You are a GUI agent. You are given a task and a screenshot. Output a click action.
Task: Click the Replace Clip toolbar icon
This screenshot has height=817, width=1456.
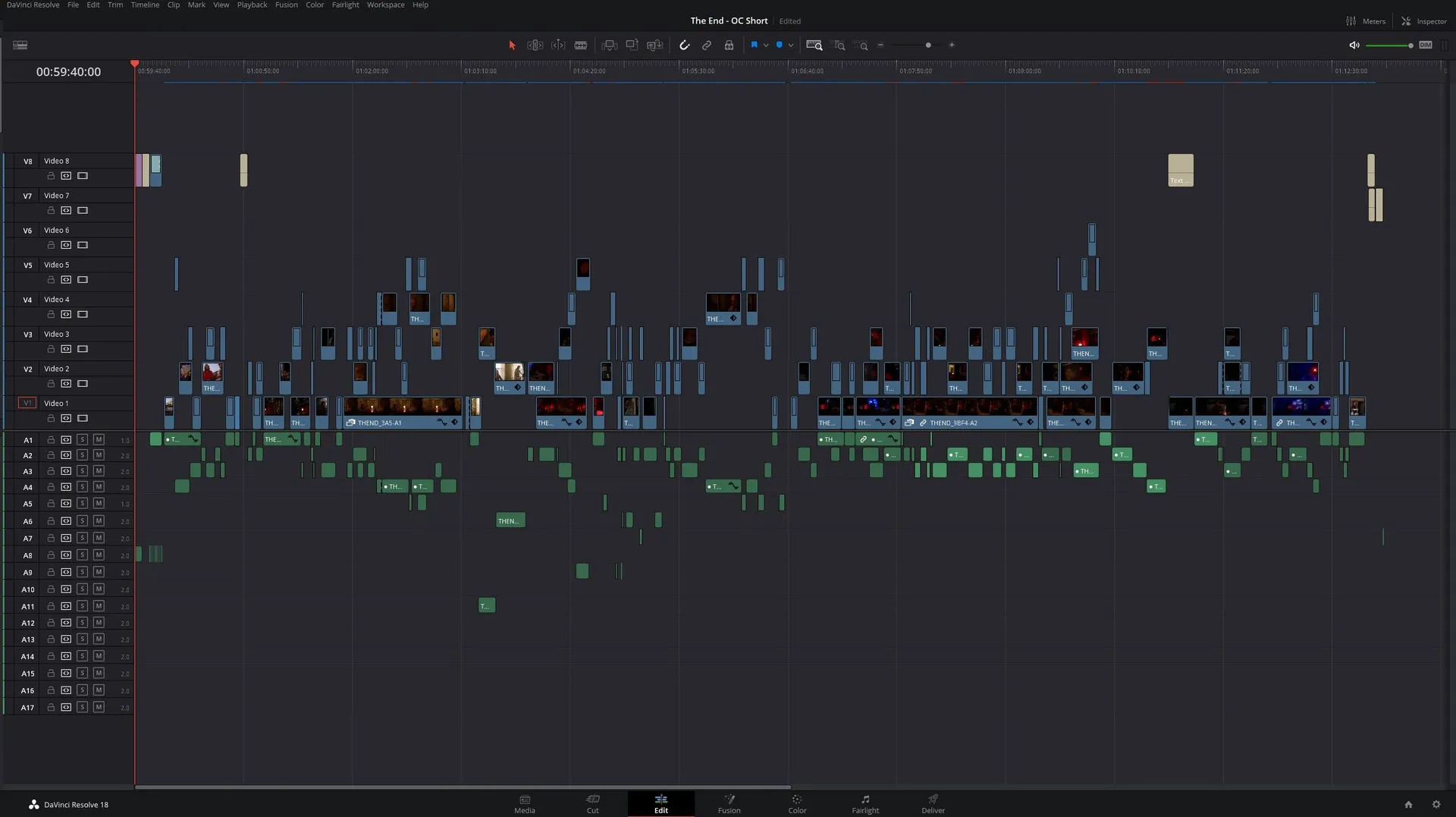tap(654, 46)
